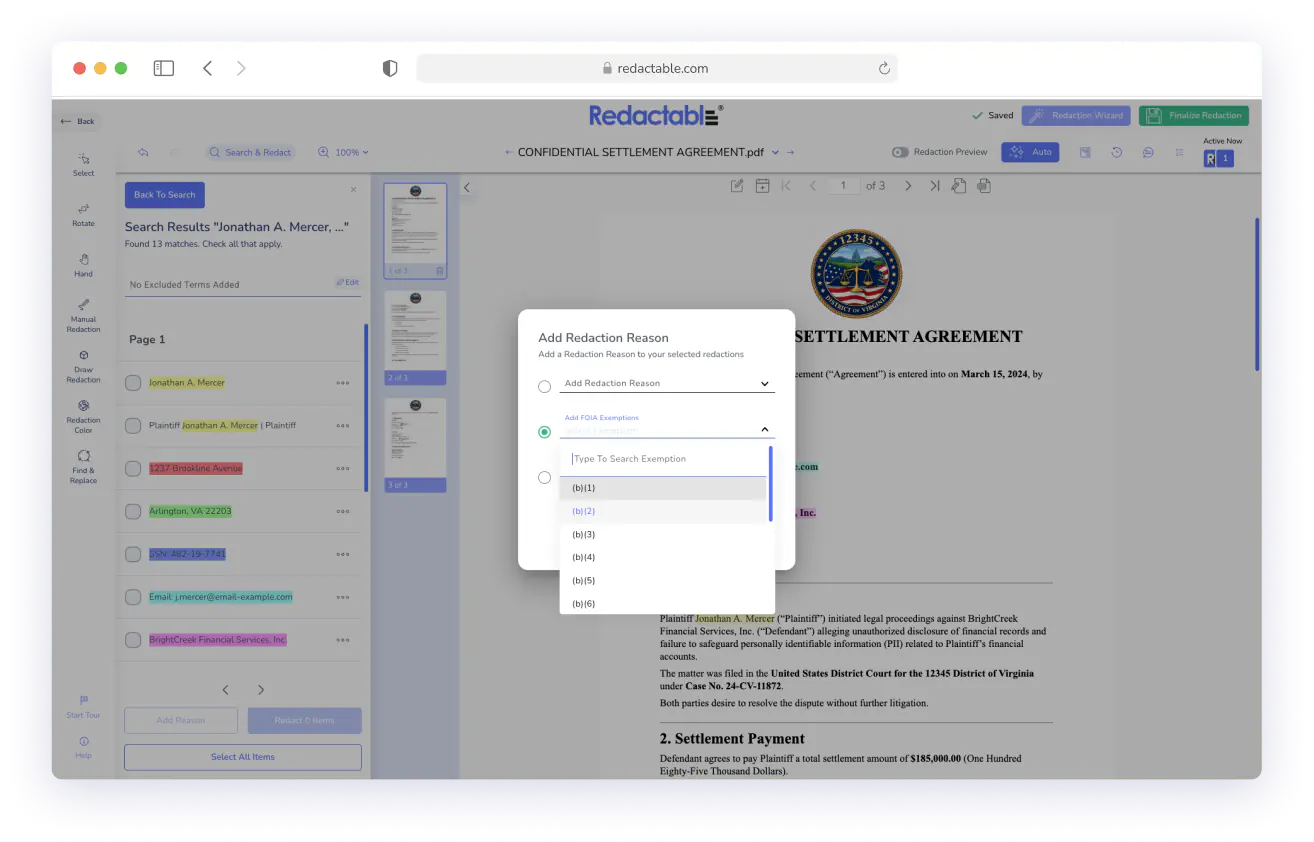Open the checklist icon near Active Now
The width and height of the screenshot is (1314, 842).
tap(1180, 152)
